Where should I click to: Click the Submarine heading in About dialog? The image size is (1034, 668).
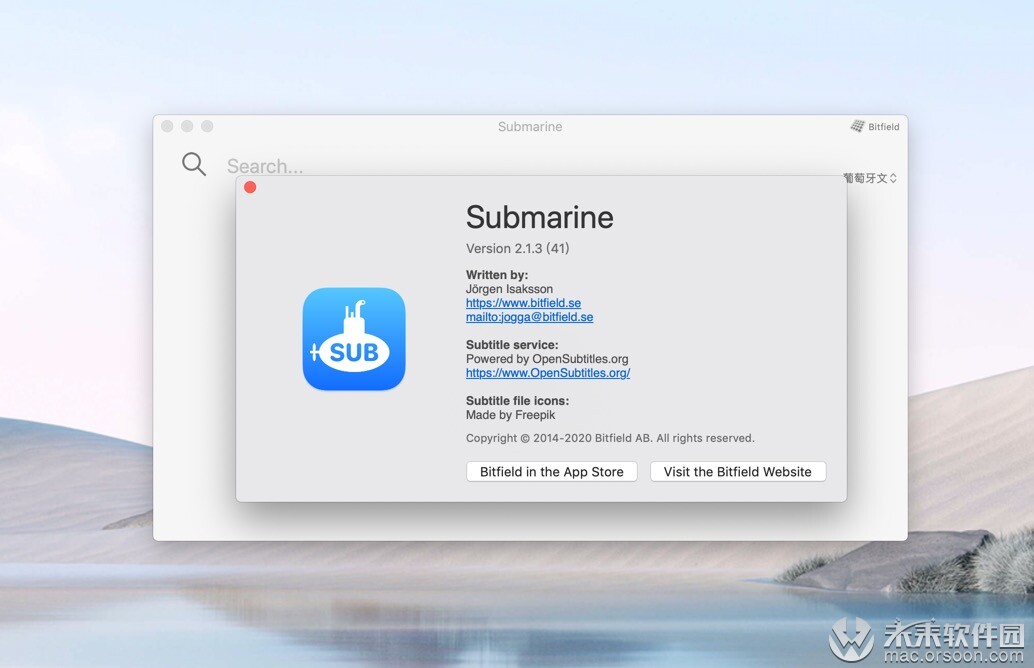click(539, 217)
